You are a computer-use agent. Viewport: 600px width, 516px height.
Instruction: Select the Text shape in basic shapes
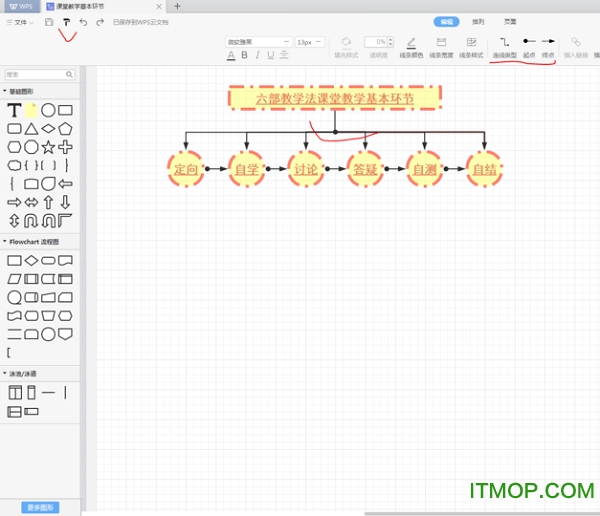click(14, 110)
